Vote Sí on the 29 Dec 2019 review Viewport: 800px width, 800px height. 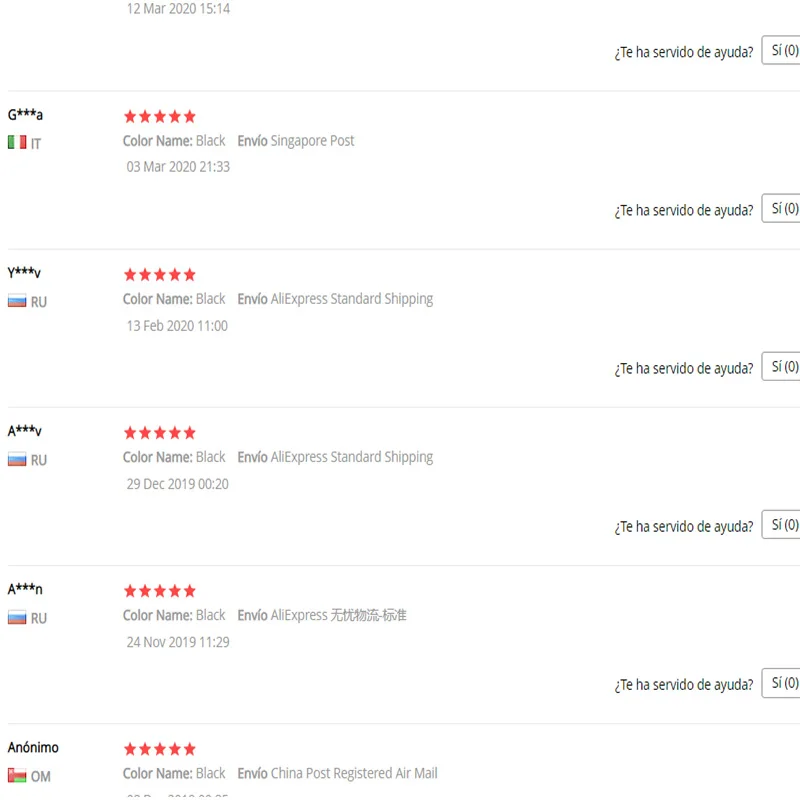783,525
